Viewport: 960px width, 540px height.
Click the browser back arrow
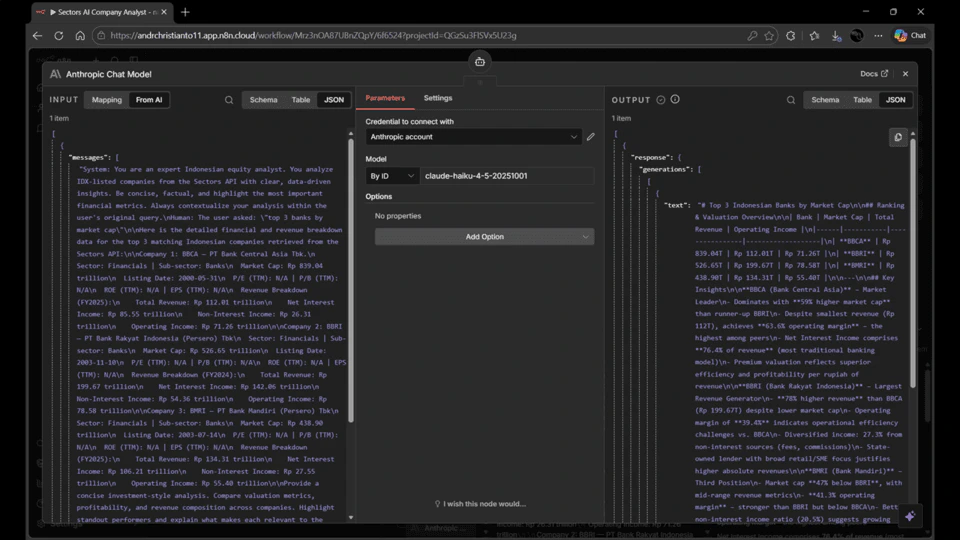pyautogui.click(x=37, y=36)
